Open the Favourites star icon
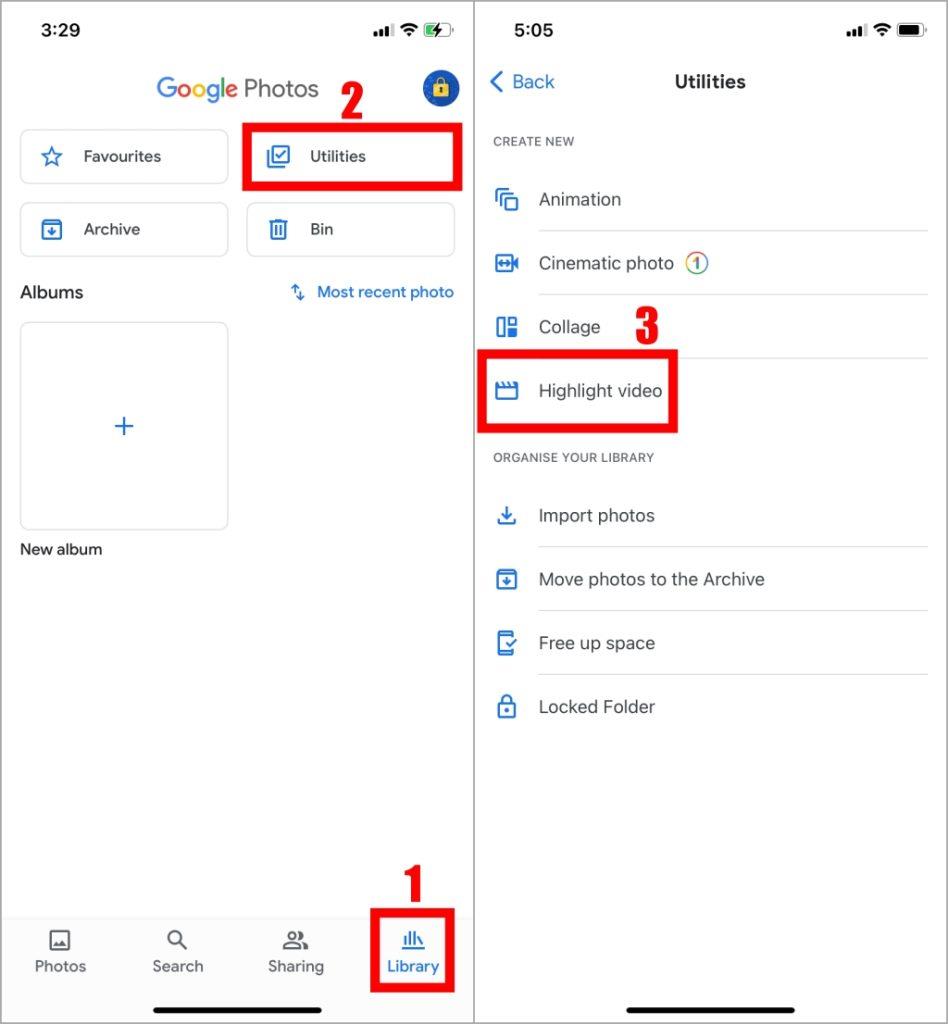This screenshot has width=948, height=1024. coord(52,156)
